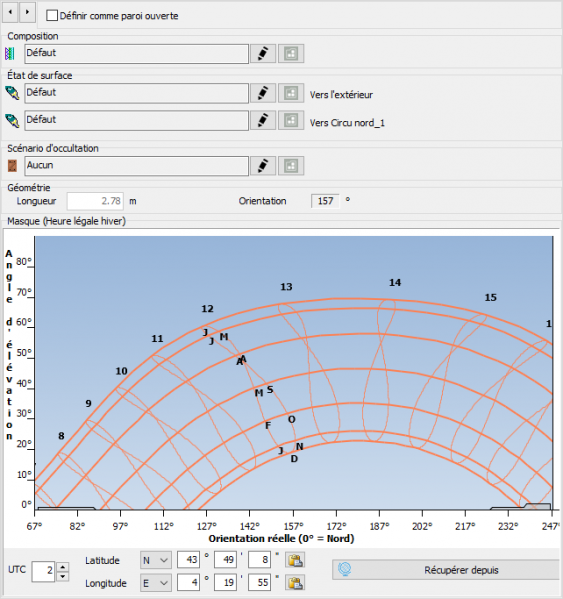Click the latitude degrees field showing 43

pyautogui.click(x=189, y=560)
